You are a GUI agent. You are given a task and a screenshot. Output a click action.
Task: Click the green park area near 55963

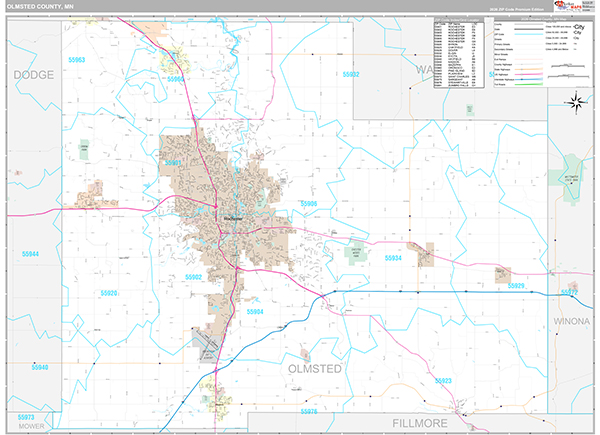84,150
